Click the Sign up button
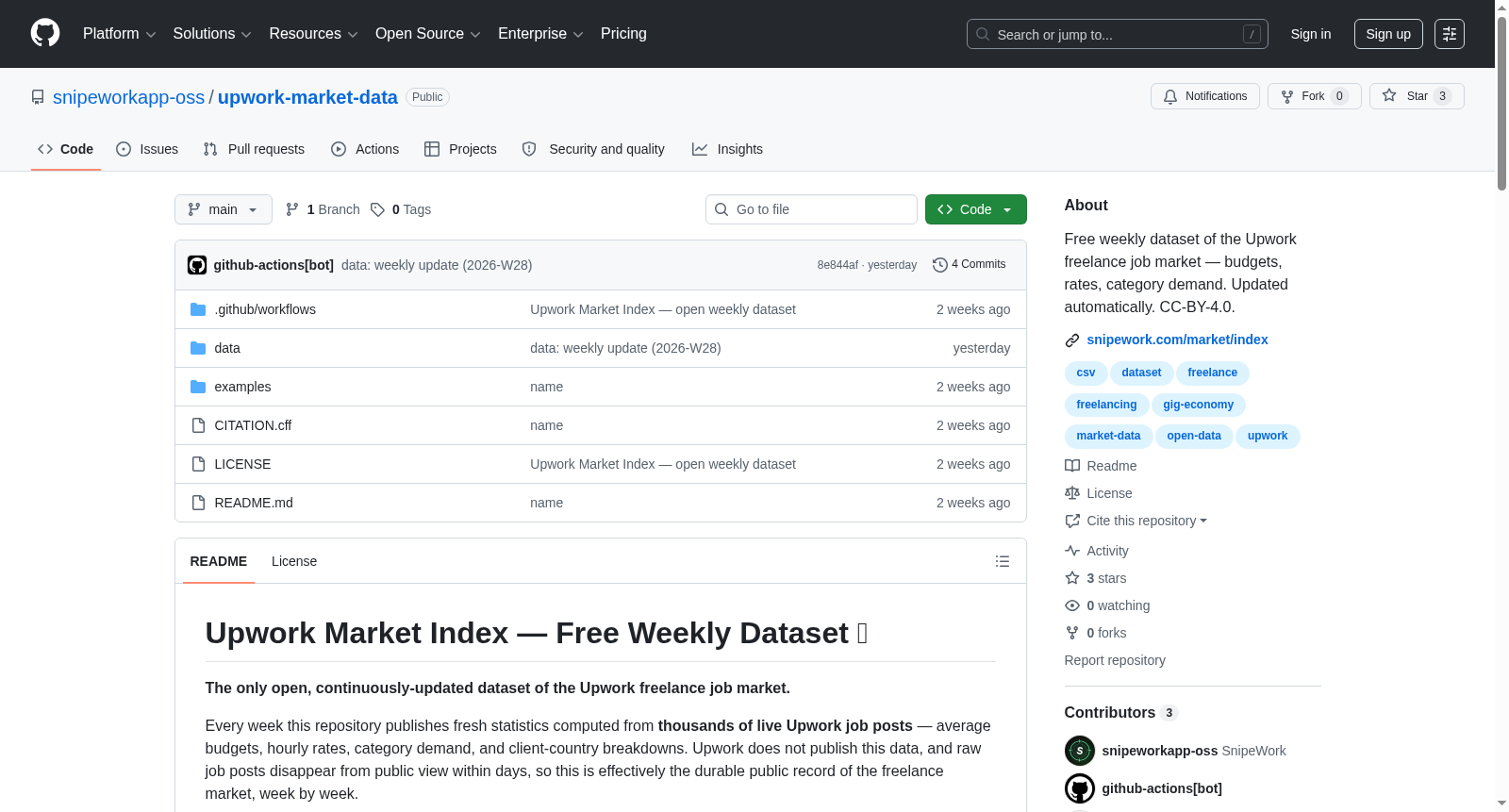 (1388, 34)
